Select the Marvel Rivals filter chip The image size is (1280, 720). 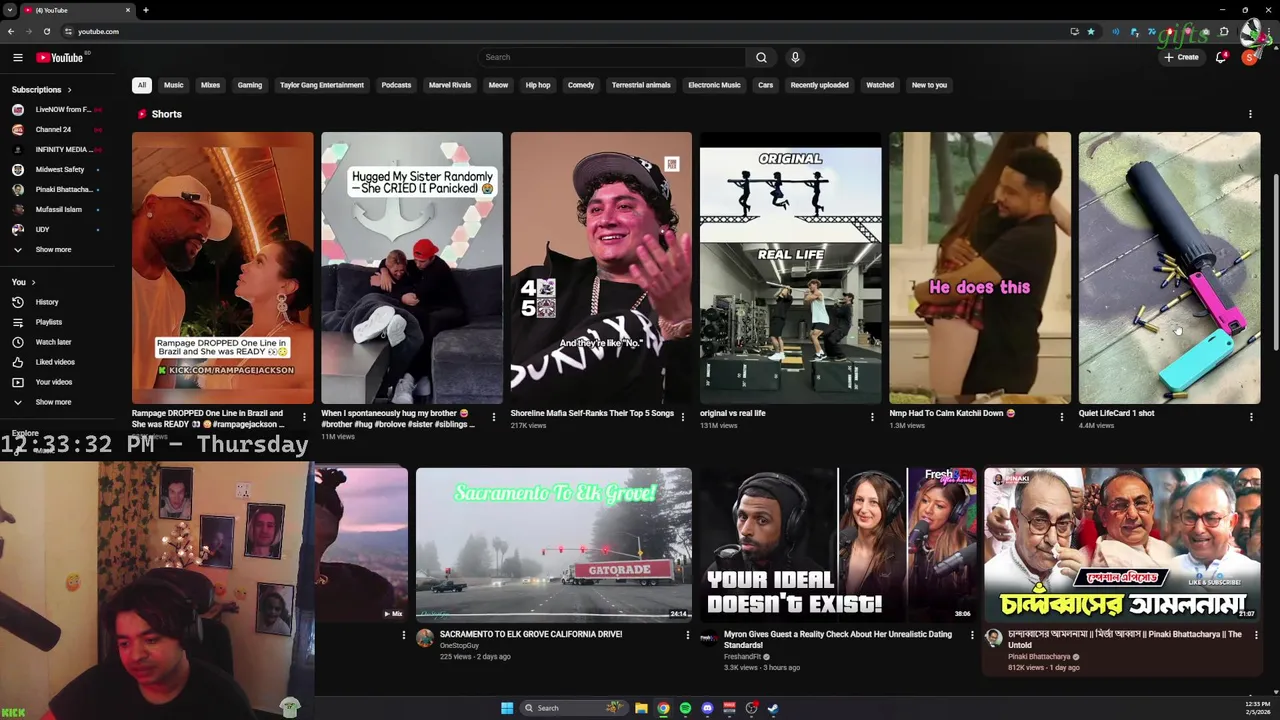click(x=450, y=85)
